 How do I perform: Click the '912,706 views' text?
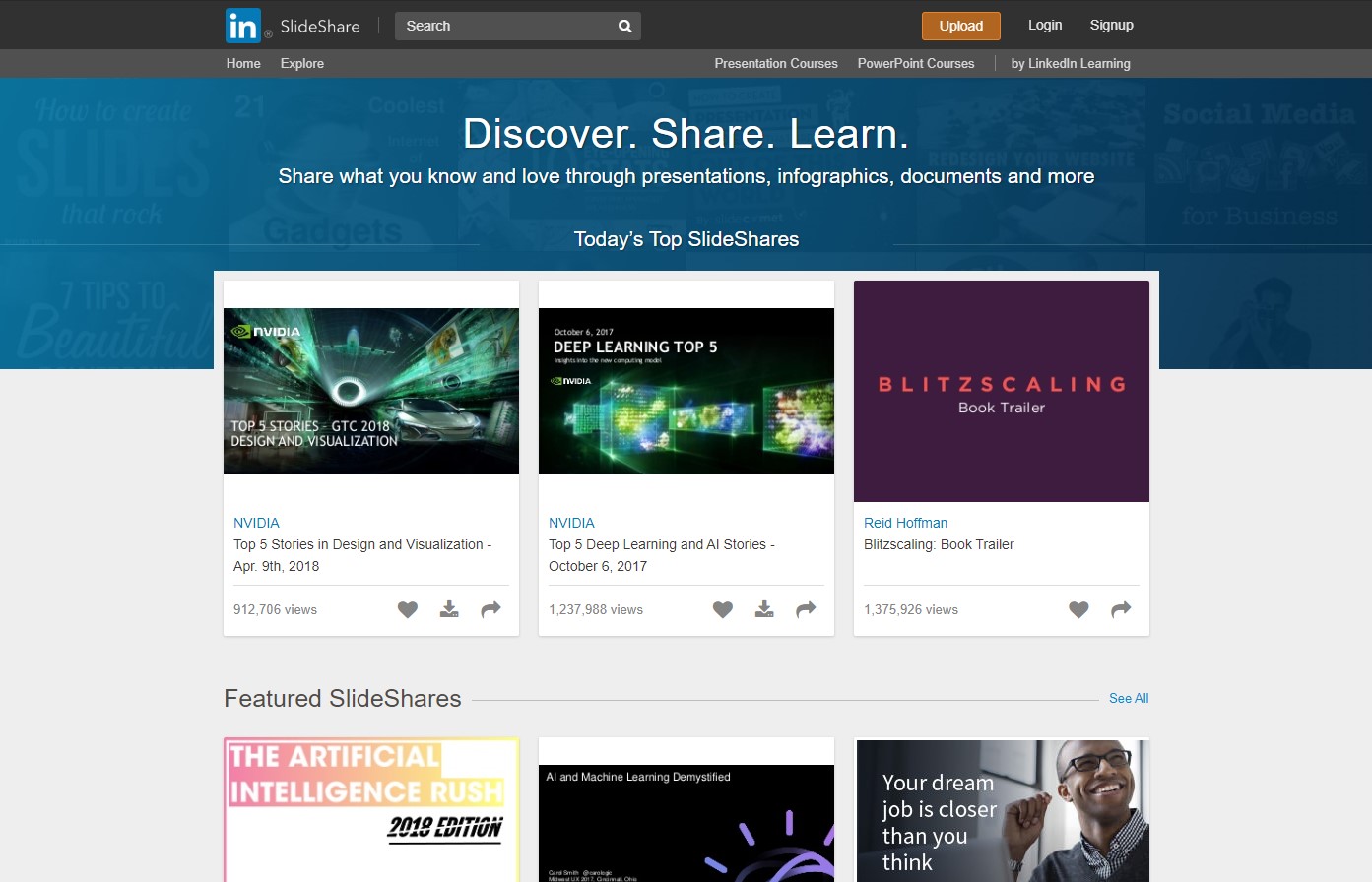tap(275, 609)
